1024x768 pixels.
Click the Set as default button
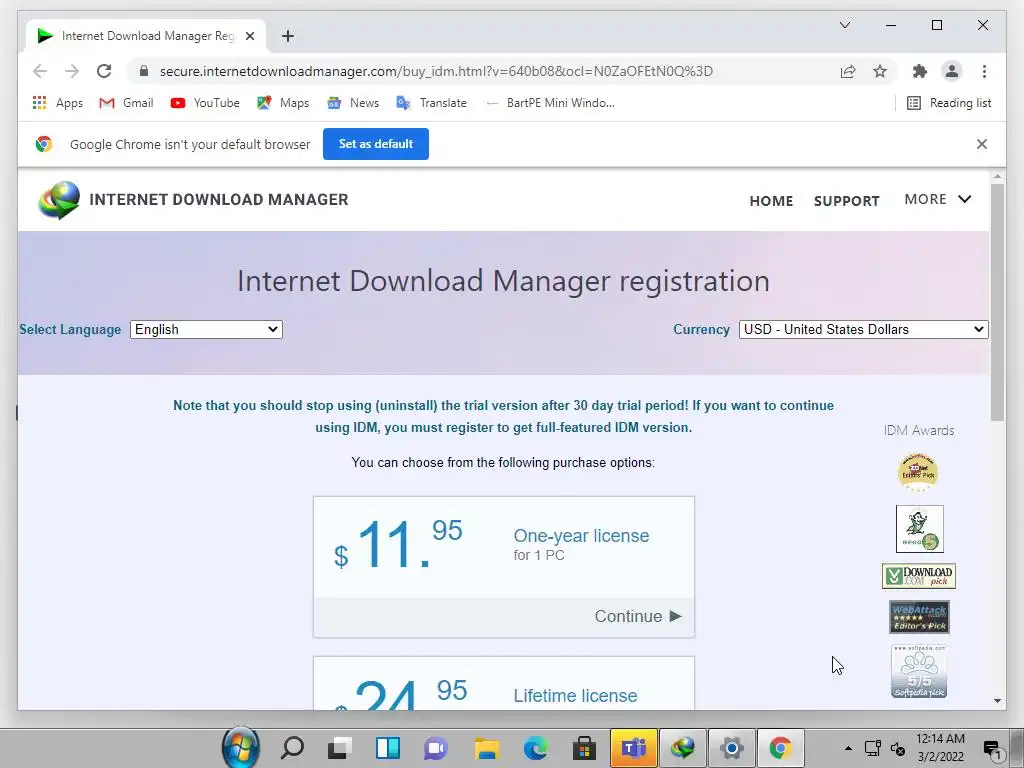coord(376,144)
